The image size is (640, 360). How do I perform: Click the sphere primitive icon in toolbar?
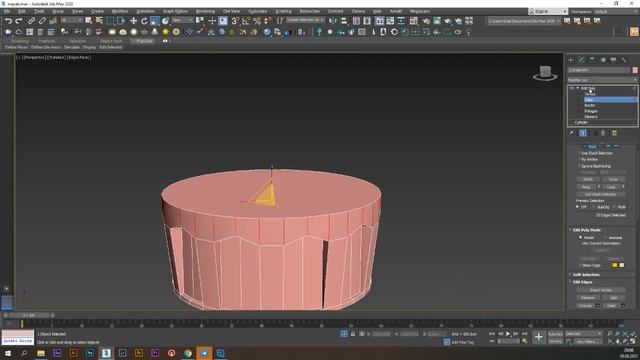point(133,31)
